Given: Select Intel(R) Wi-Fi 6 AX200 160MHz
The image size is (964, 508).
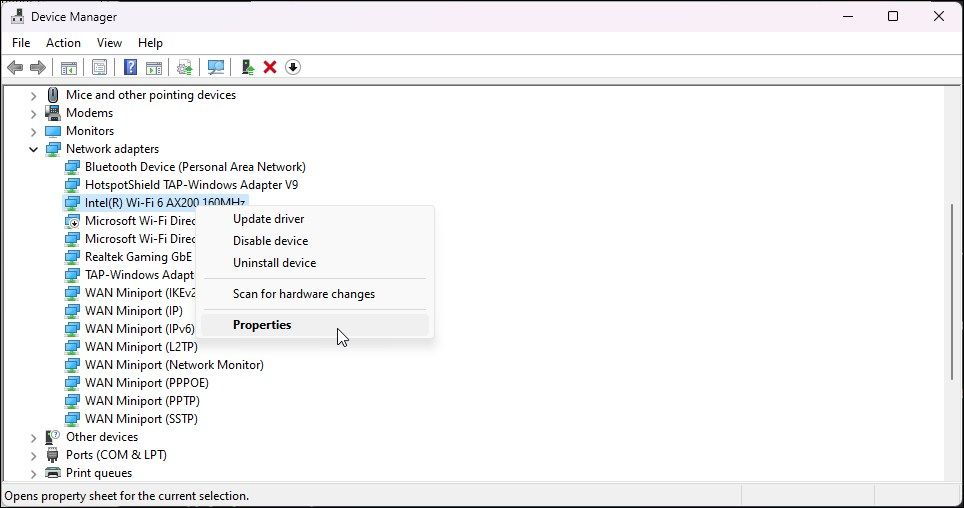Looking at the screenshot, I should point(165,202).
